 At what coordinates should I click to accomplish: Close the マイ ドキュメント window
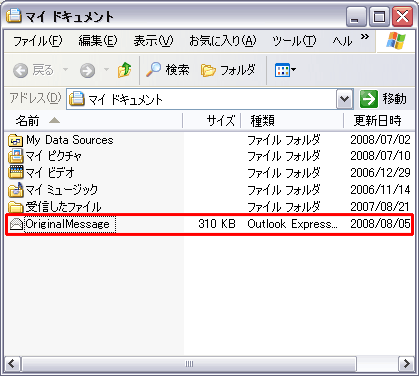(x=402, y=17)
